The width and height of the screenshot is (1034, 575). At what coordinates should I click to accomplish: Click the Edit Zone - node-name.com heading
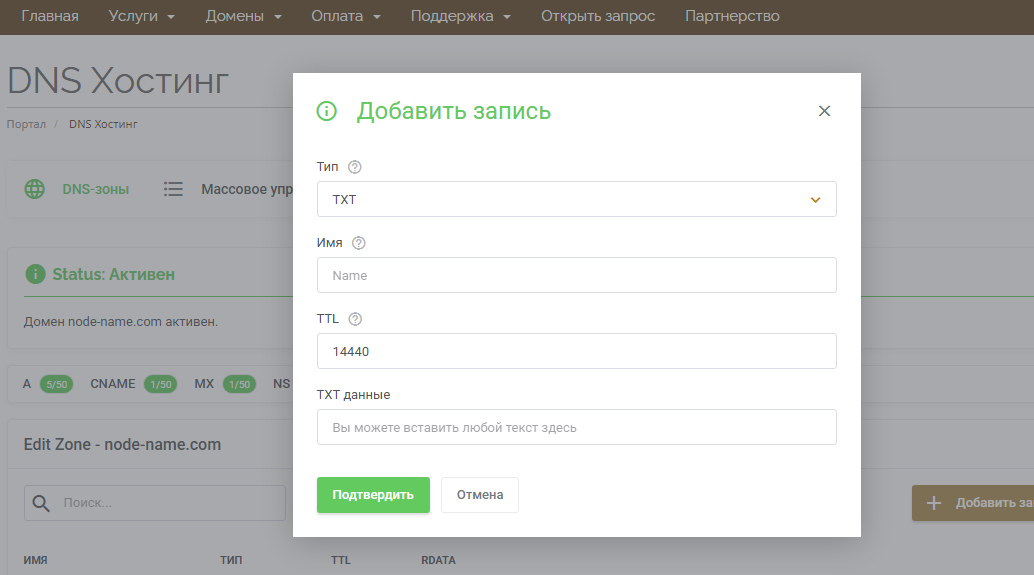[x=123, y=444]
